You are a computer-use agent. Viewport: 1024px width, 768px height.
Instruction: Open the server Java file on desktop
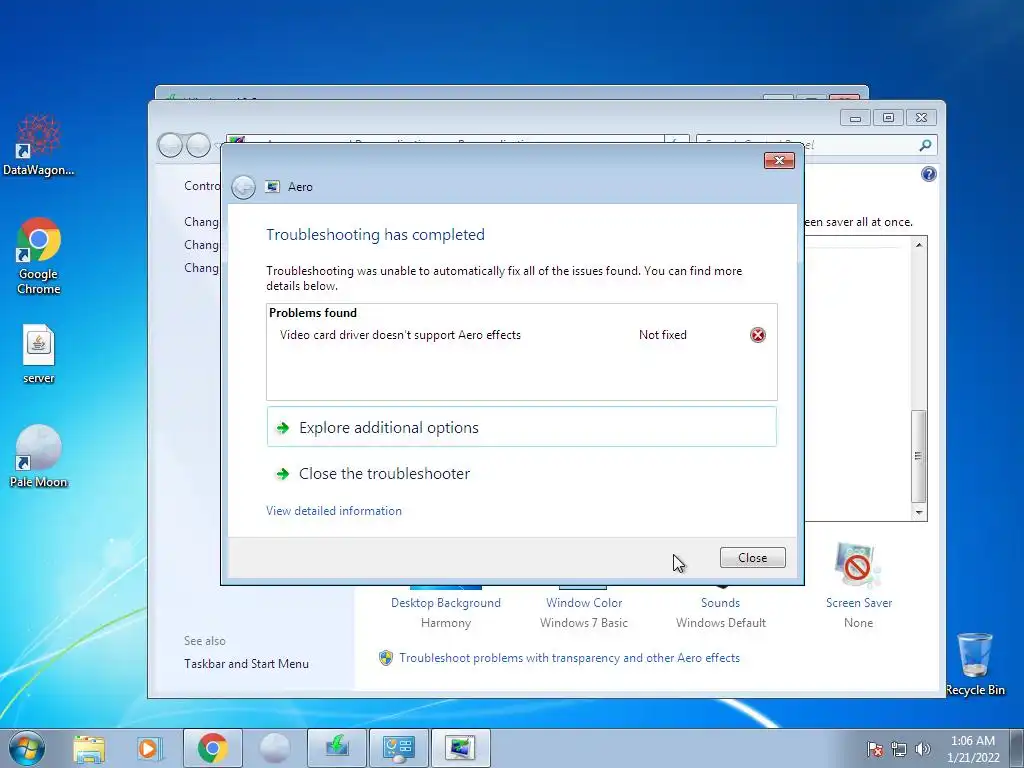point(39,354)
